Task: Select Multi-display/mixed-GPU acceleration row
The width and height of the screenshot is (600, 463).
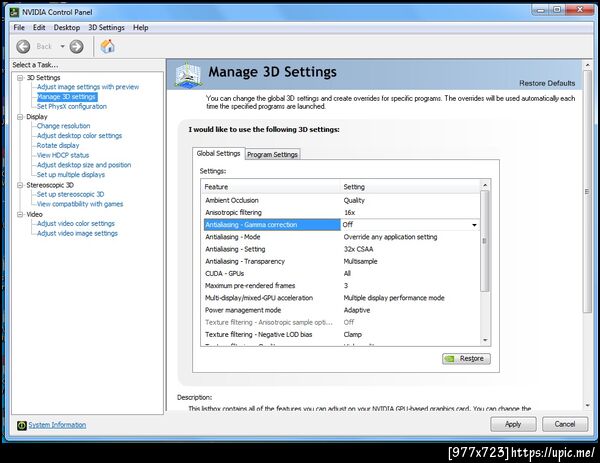Action: pos(341,298)
